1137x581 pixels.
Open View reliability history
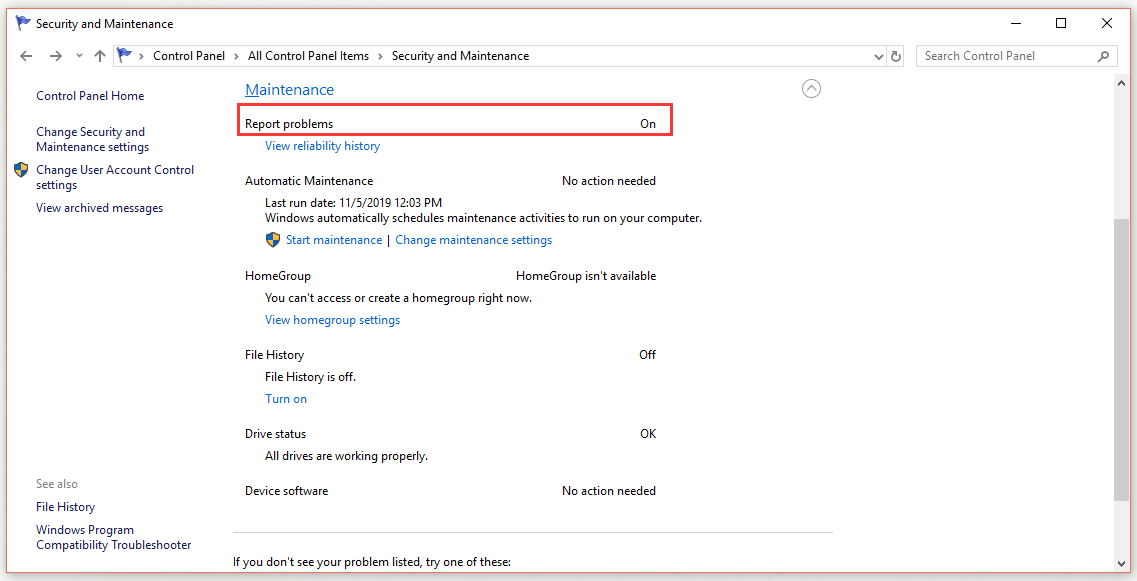[323, 146]
